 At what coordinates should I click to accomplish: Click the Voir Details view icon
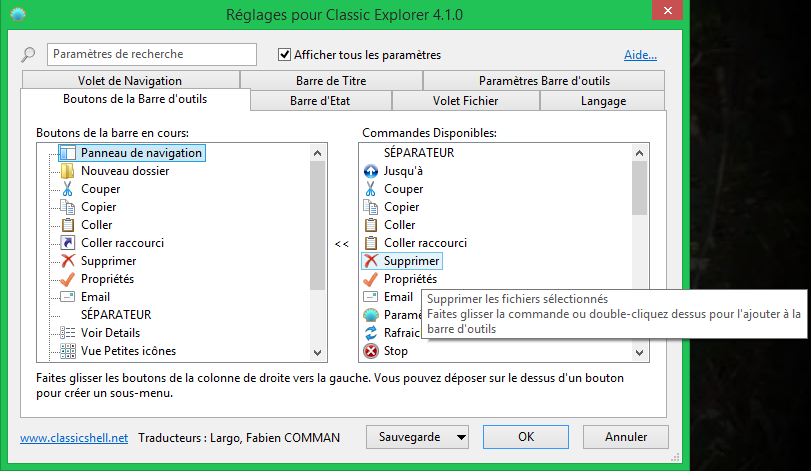pyautogui.click(x=68, y=333)
